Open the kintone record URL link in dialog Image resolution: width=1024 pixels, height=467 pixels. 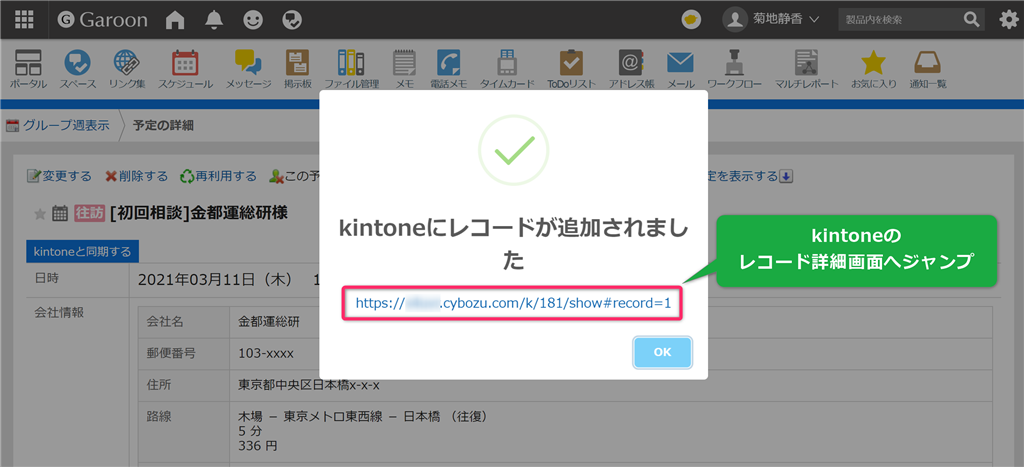point(513,303)
